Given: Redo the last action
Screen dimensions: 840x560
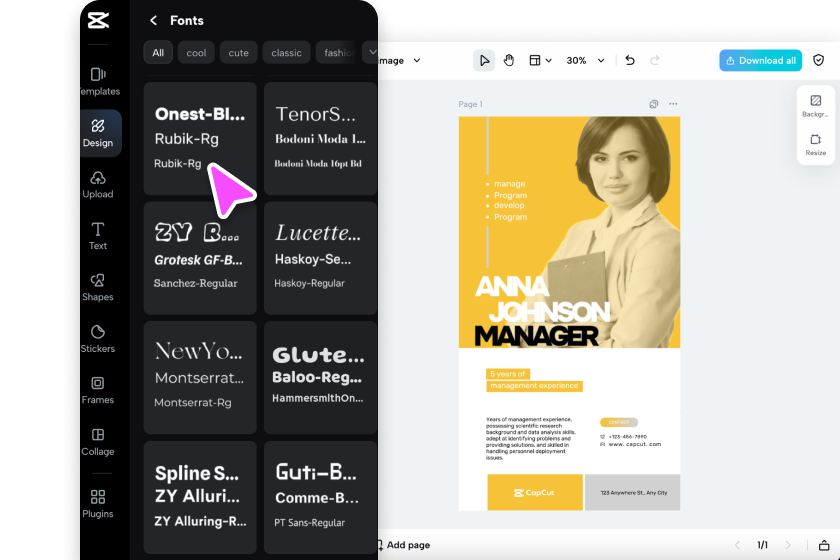Looking at the screenshot, I should point(655,61).
